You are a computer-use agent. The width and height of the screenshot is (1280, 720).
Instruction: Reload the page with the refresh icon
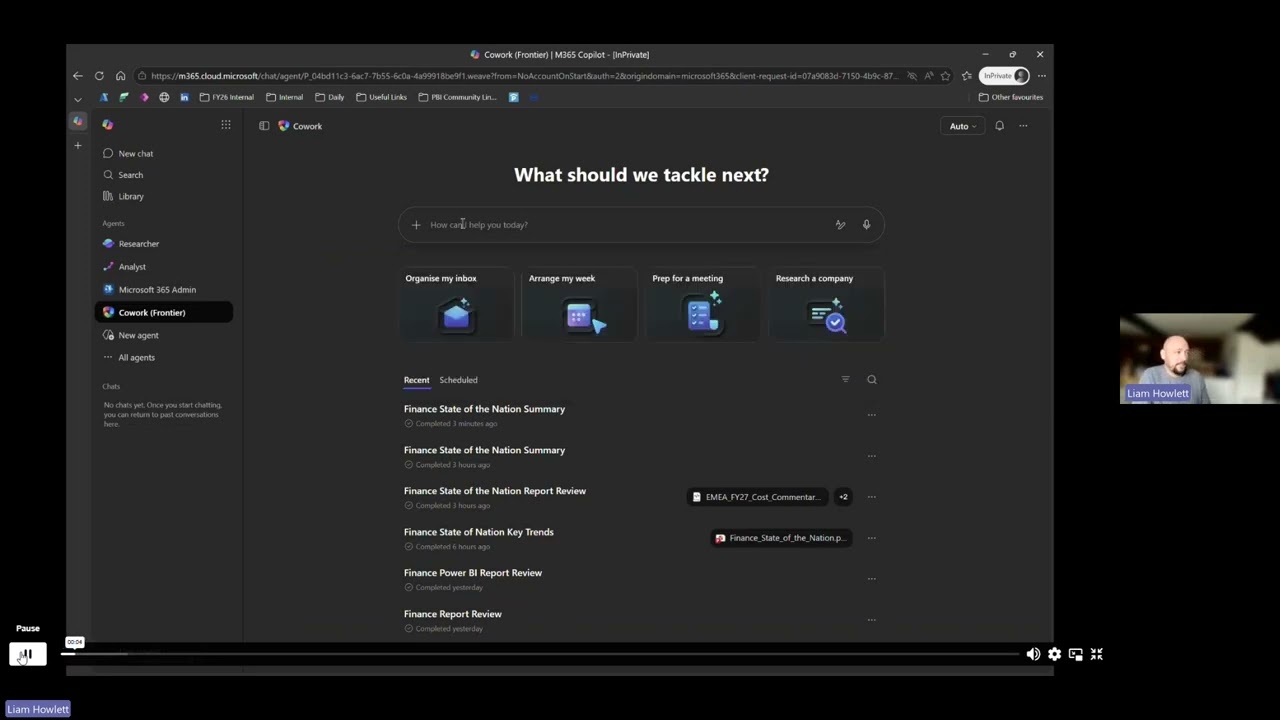pyautogui.click(x=99, y=76)
